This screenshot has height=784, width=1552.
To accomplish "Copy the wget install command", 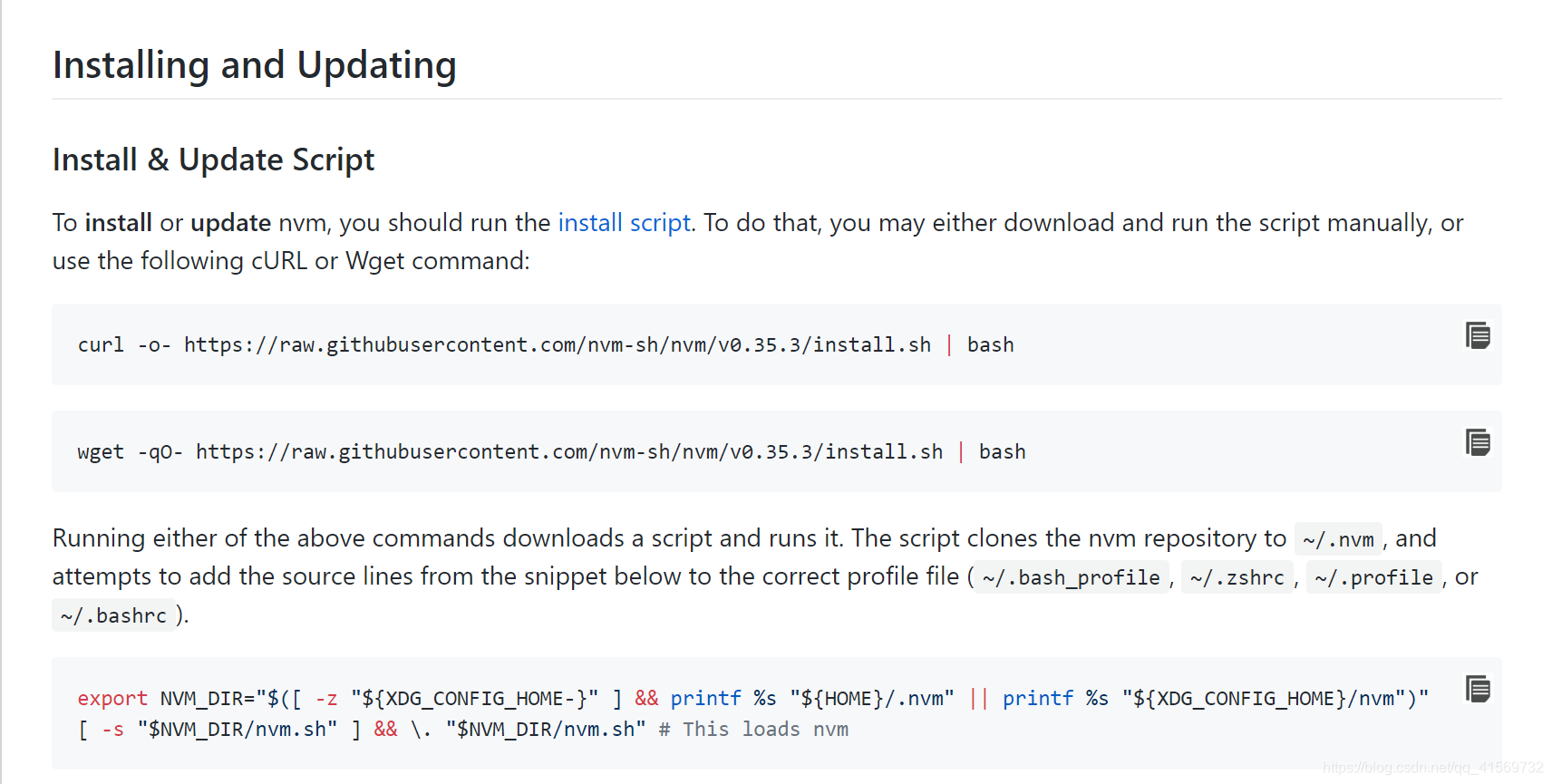I will coord(1478,442).
